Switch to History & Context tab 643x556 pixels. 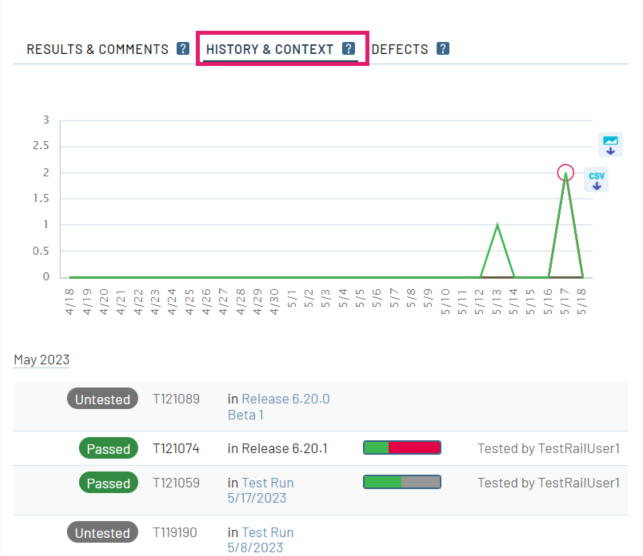click(269, 49)
